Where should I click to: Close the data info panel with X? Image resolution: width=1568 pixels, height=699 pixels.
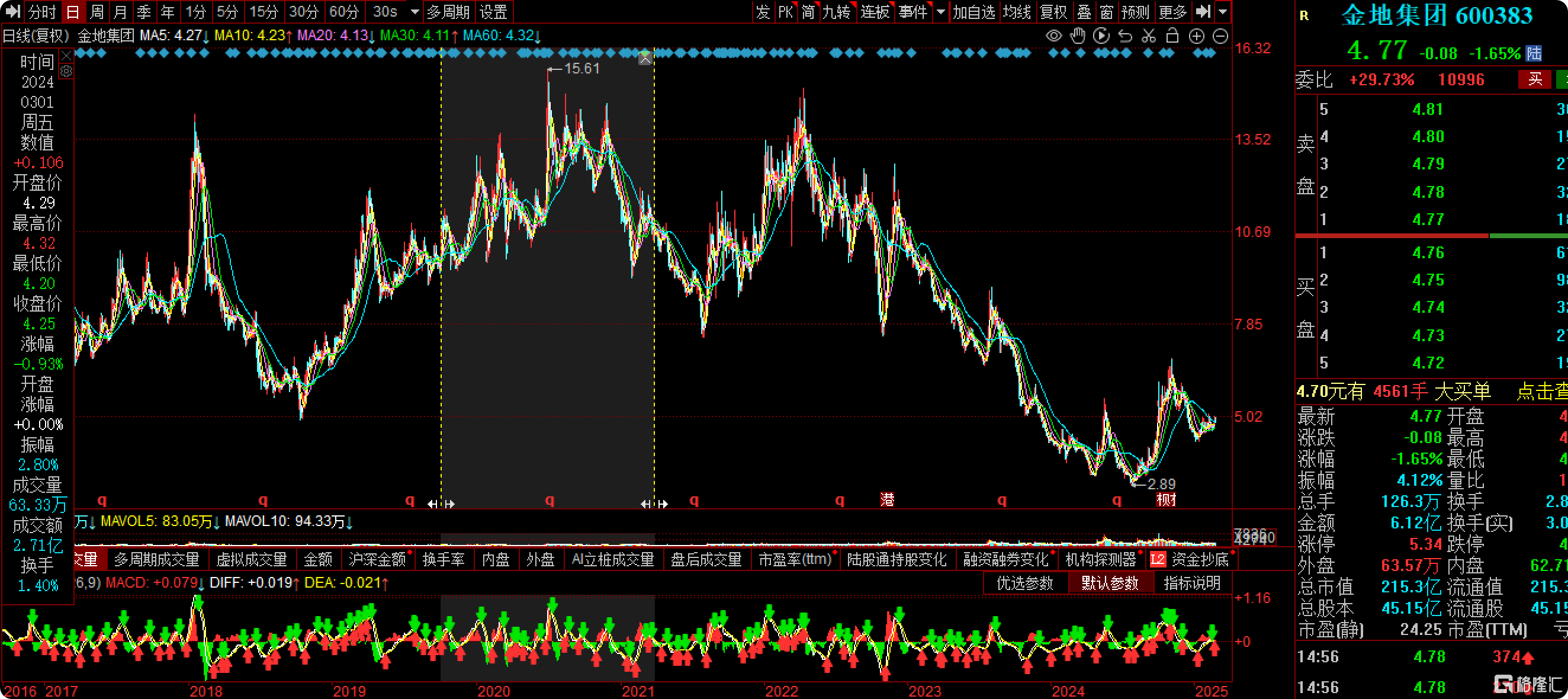66,56
